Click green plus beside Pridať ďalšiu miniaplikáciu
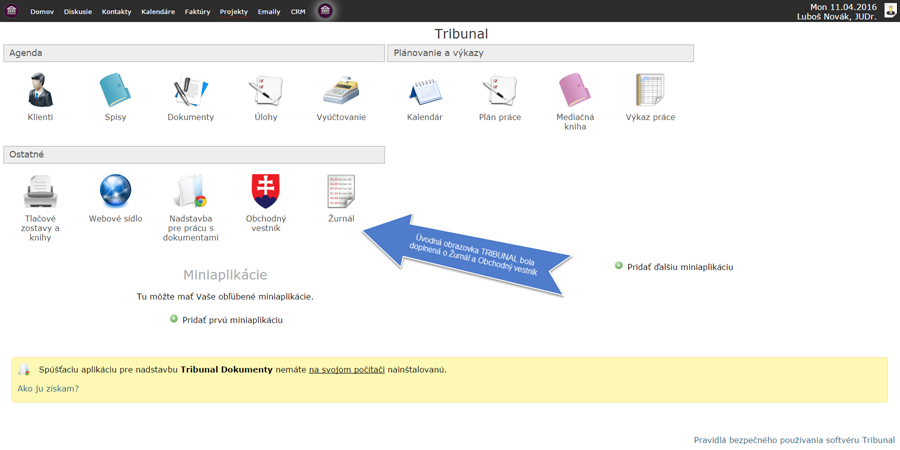Screen dimensions: 900x450 tap(619, 265)
